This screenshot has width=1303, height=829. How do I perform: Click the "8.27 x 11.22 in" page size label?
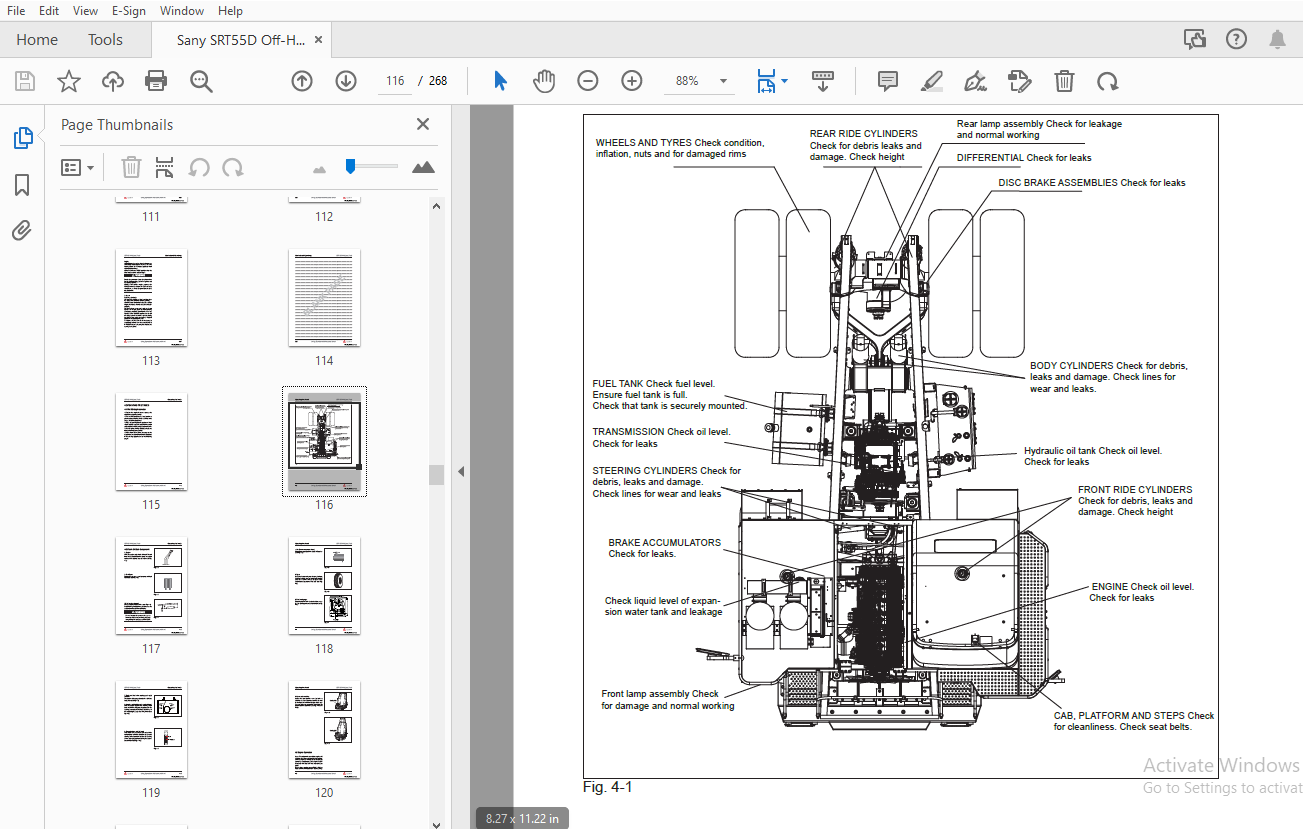[522, 818]
